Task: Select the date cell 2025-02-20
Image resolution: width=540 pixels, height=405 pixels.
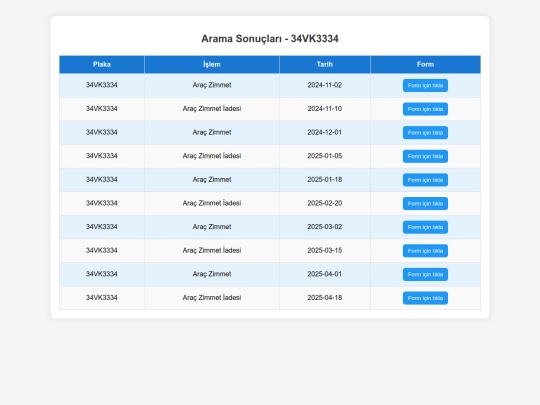Action: tap(325, 203)
